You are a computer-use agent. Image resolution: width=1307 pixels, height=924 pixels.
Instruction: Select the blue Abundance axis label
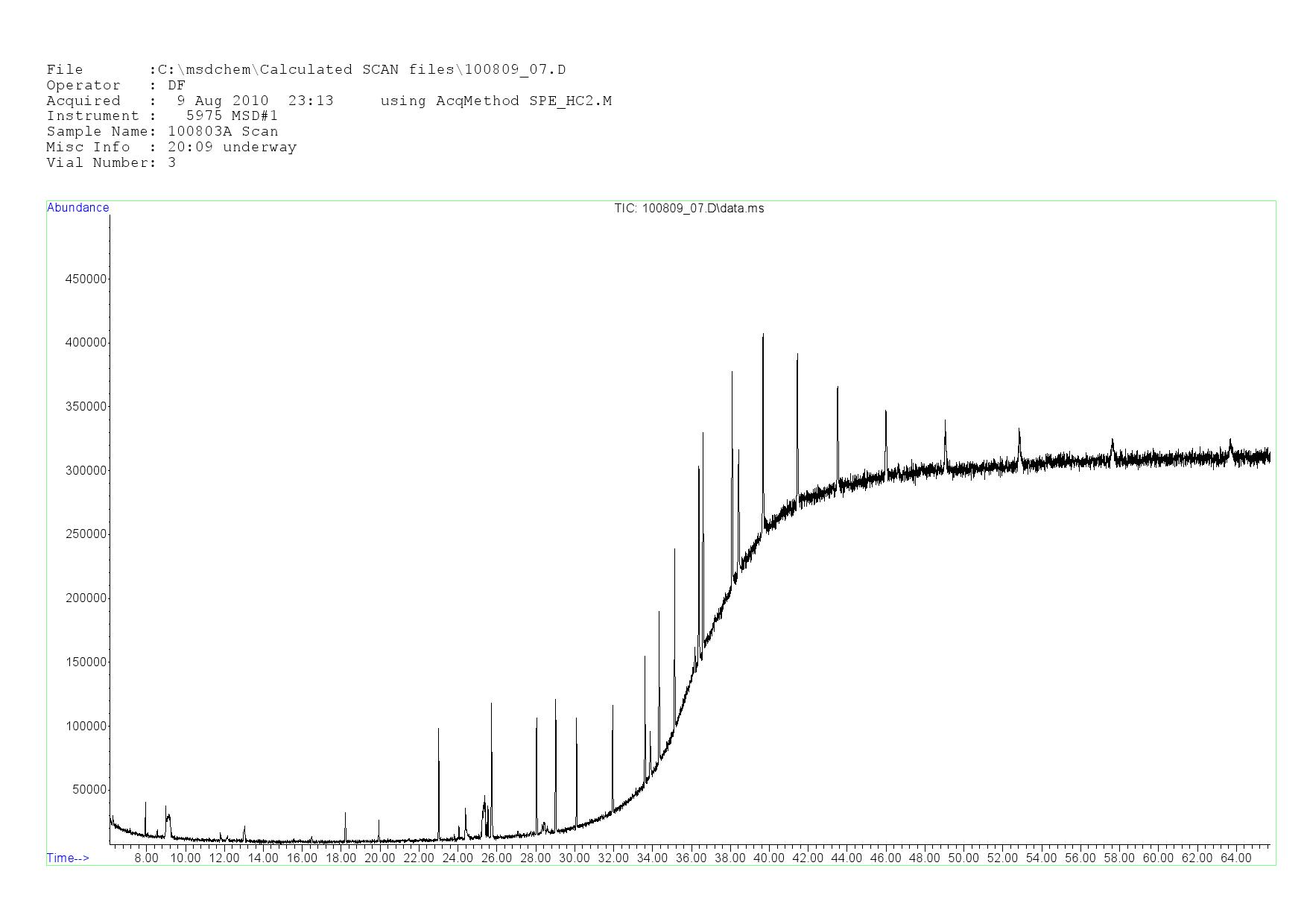point(77,208)
